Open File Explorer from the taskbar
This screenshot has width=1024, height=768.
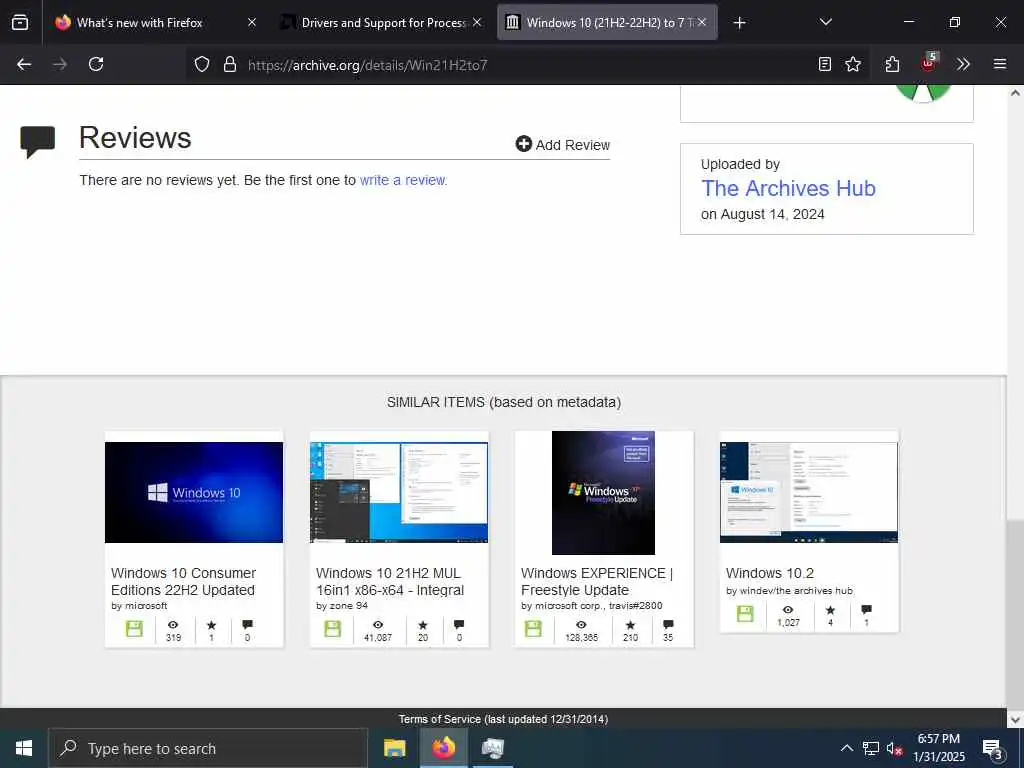coord(394,748)
